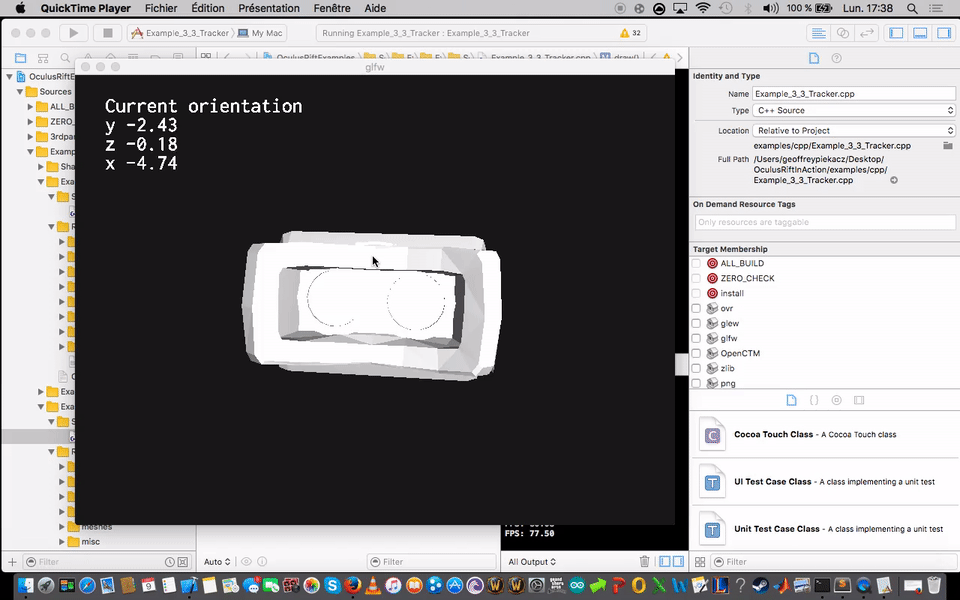Reveal file in Finder using arrow icon
Screen dimensions: 960x600
(894, 180)
